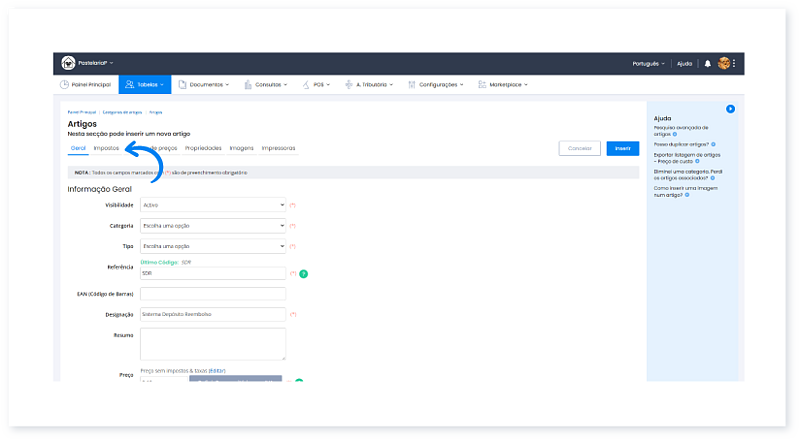This screenshot has width=800, height=441.
Task: Click the notification bell icon
Action: 708,63
